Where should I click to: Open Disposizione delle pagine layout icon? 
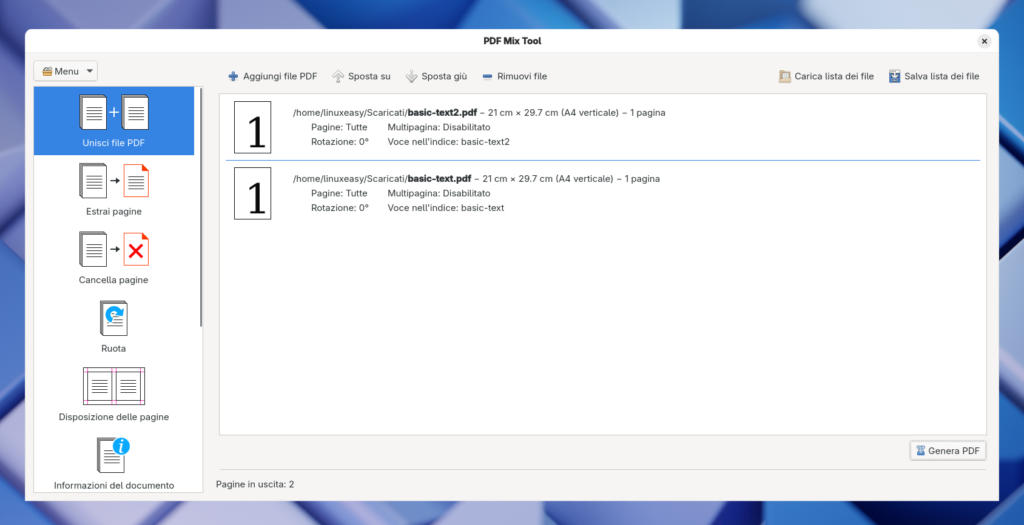(114, 386)
